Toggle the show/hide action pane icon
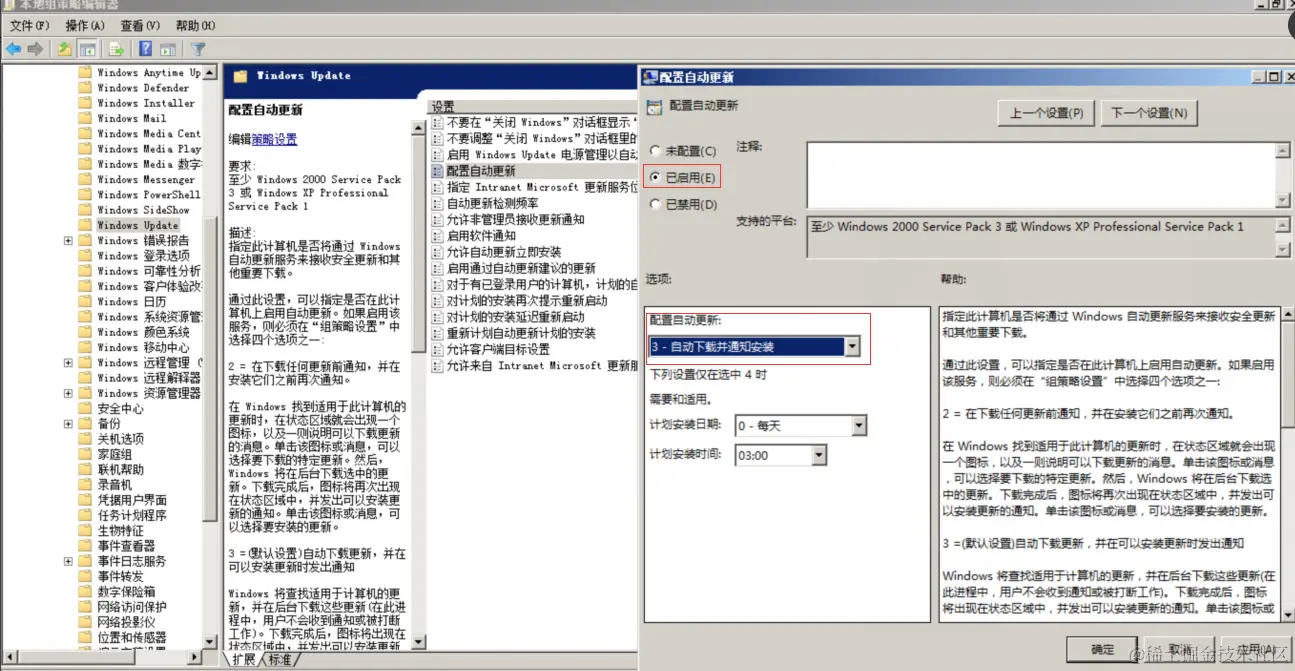The height and width of the screenshot is (671, 1295). (x=168, y=49)
